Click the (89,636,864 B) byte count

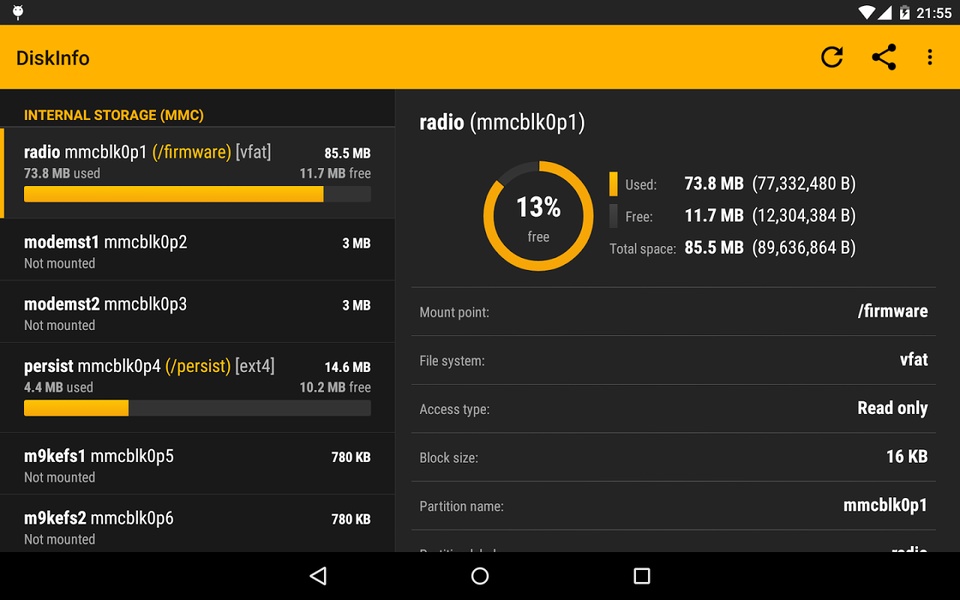[804, 247]
